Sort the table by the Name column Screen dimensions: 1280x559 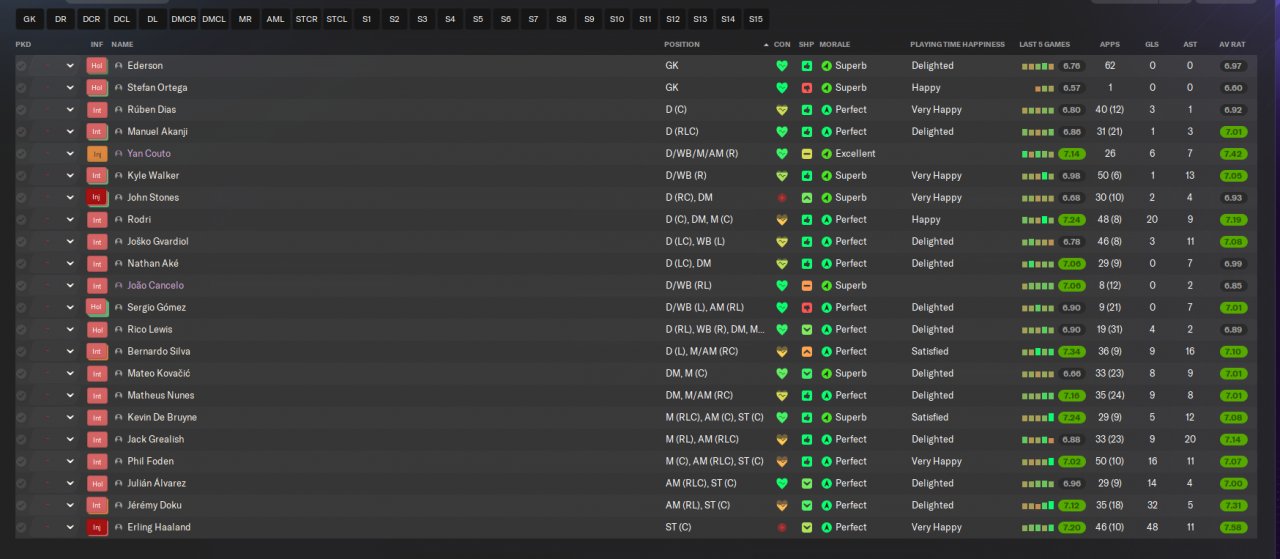point(122,44)
